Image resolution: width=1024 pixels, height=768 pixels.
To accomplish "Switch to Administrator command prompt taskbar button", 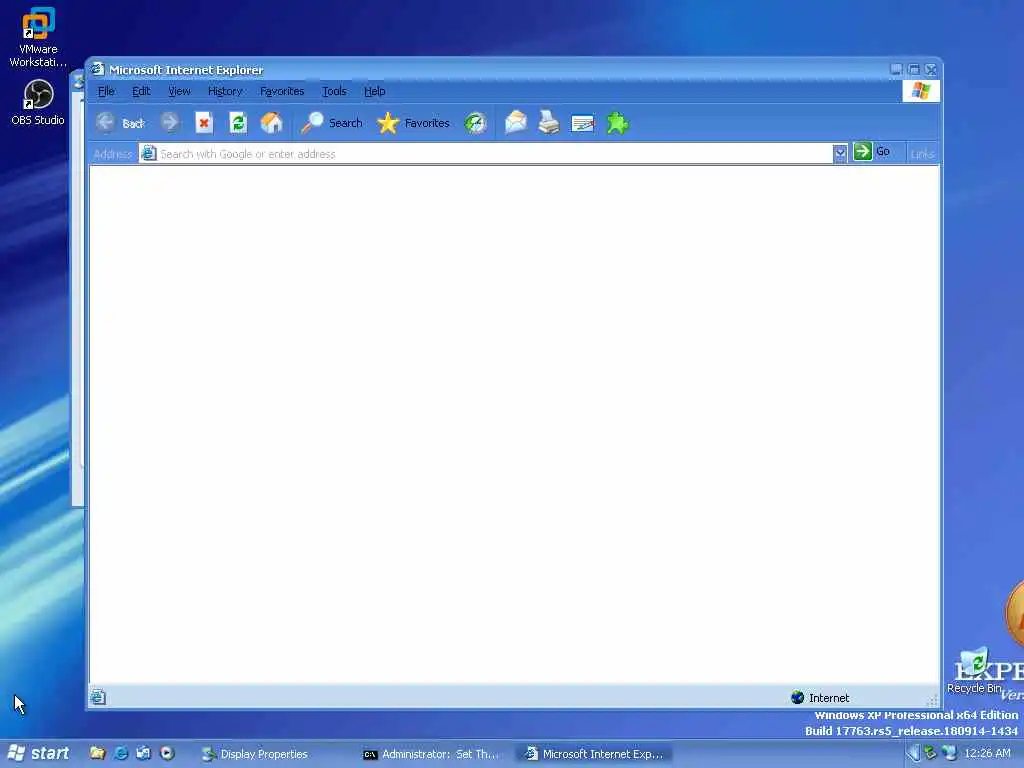I will [431, 754].
